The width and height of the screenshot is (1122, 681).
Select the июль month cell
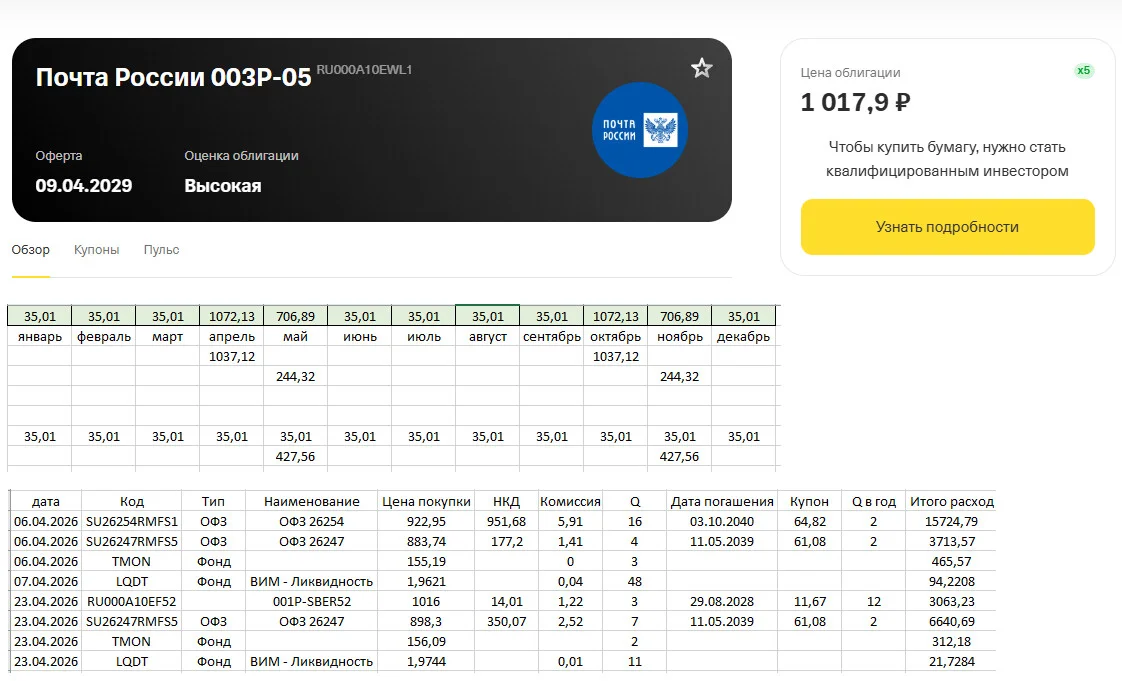(x=424, y=336)
